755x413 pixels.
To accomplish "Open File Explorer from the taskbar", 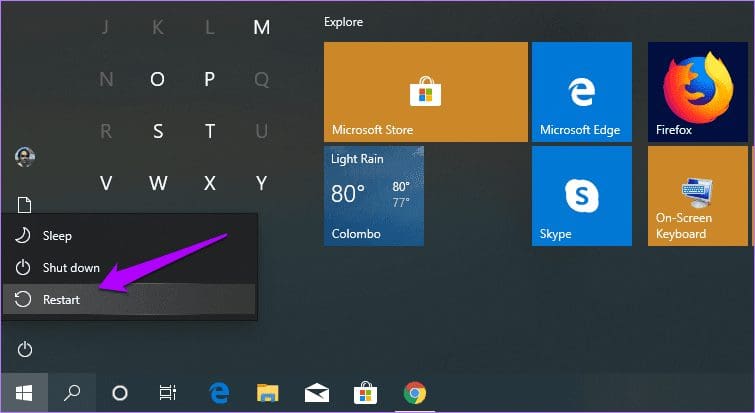I will click(x=268, y=393).
